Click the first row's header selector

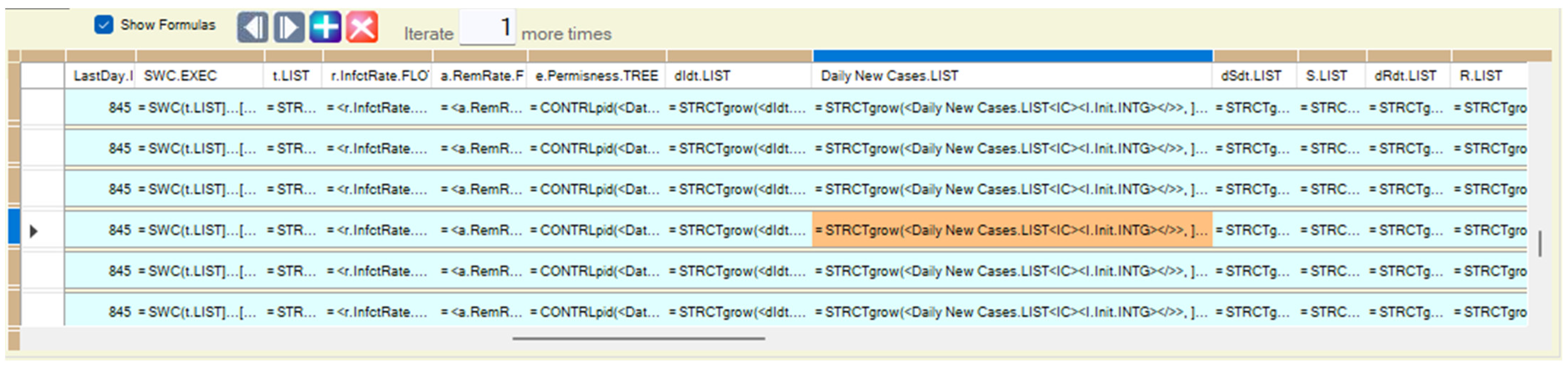click(42, 108)
